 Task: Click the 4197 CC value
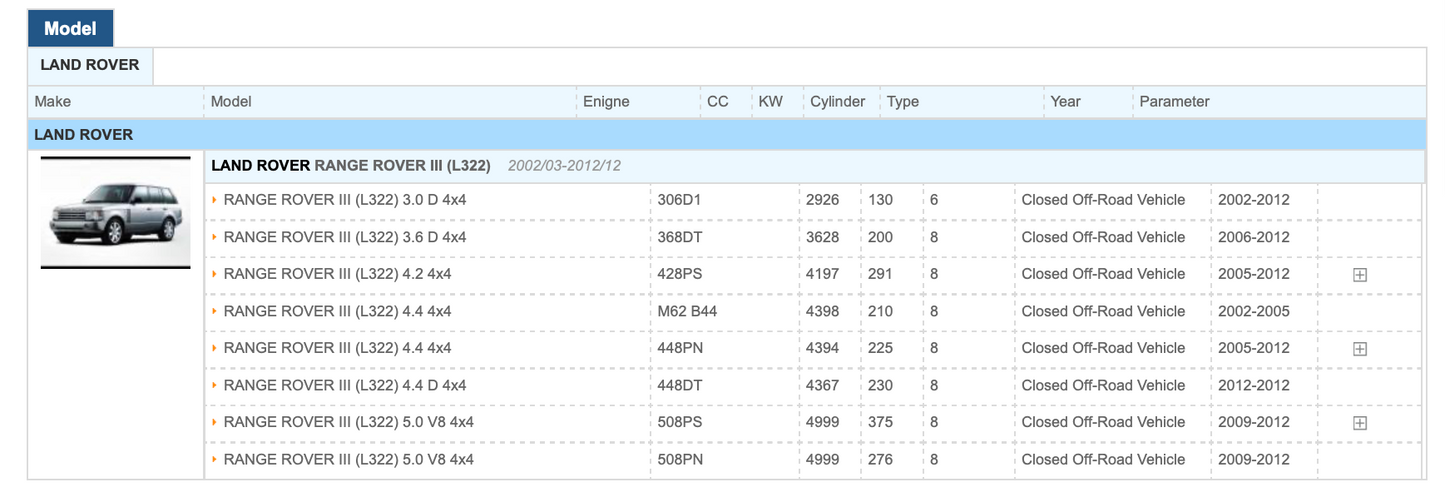(823, 274)
